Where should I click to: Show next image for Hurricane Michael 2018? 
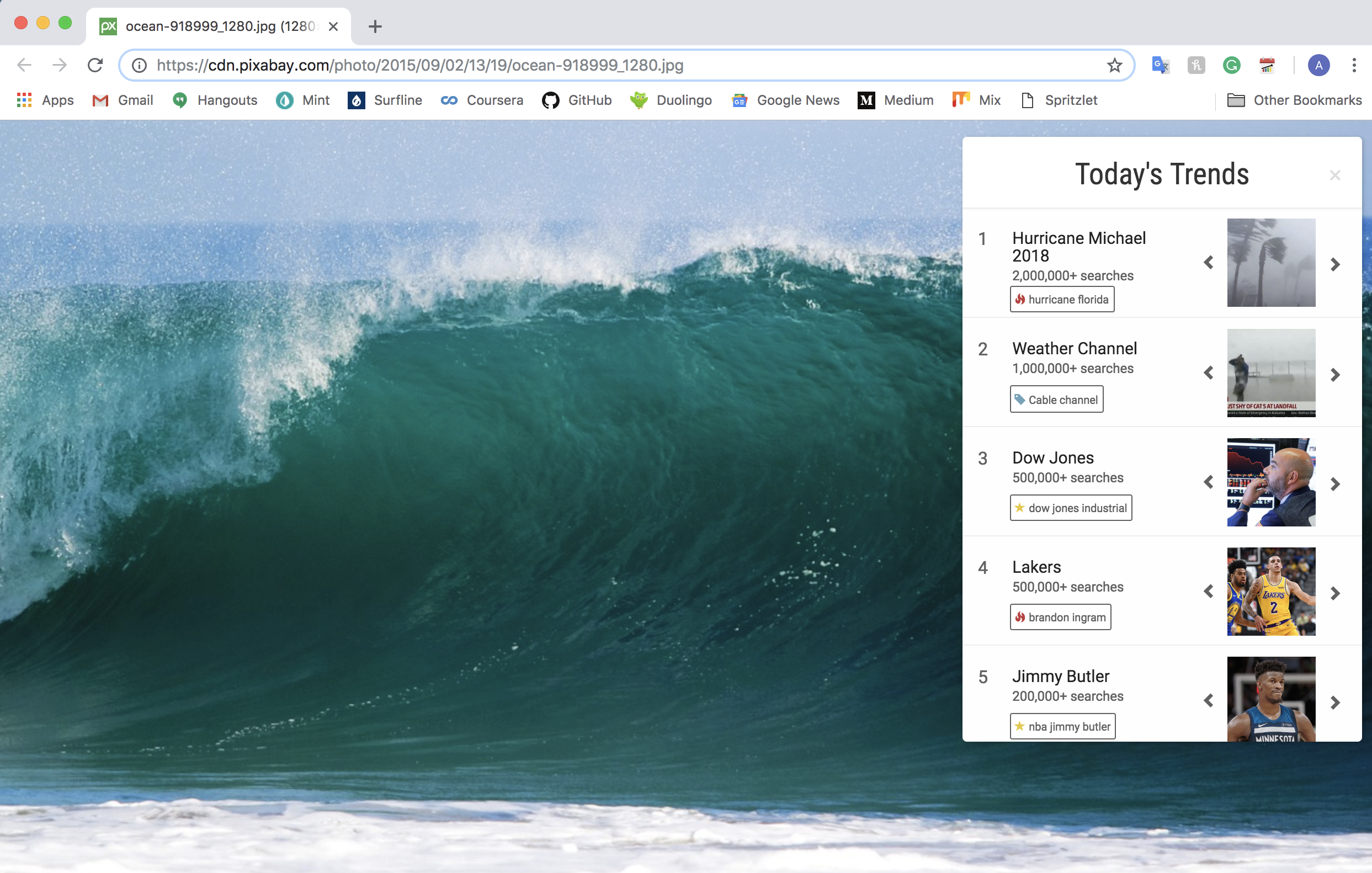(x=1335, y=264)
